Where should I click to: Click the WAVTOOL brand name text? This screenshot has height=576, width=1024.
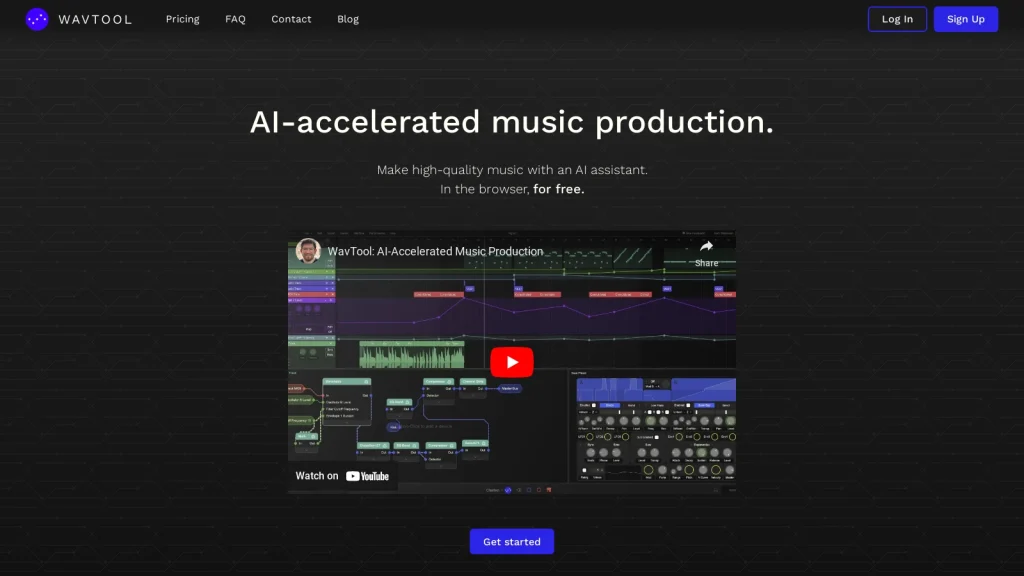[95, 20]
